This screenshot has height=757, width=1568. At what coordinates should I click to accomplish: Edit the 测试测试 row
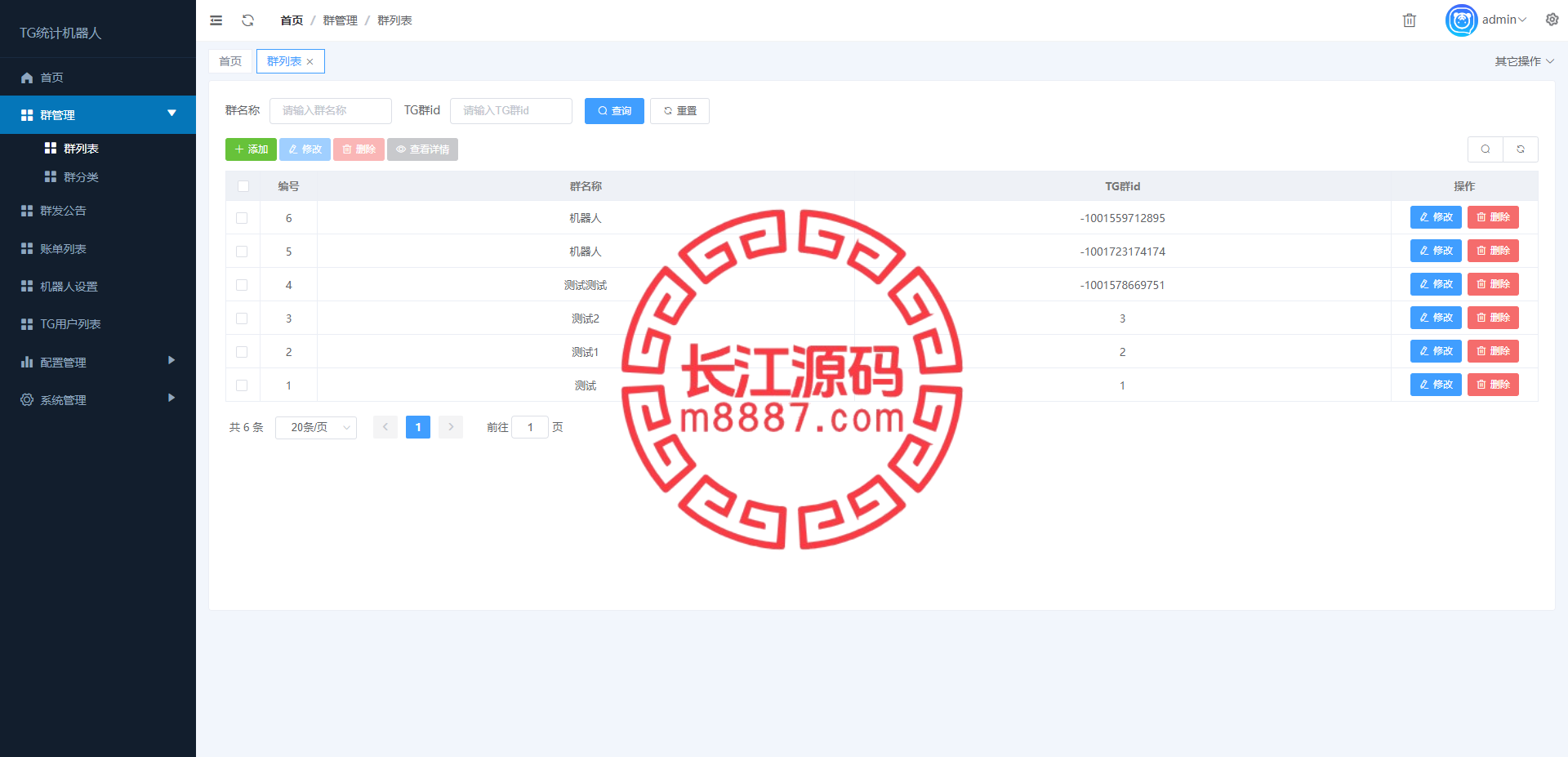point(1436,284)
